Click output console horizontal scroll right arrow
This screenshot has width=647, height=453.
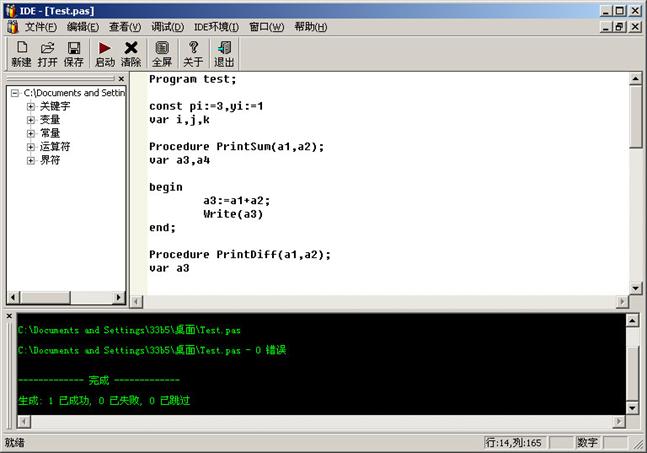click(619, 422)
